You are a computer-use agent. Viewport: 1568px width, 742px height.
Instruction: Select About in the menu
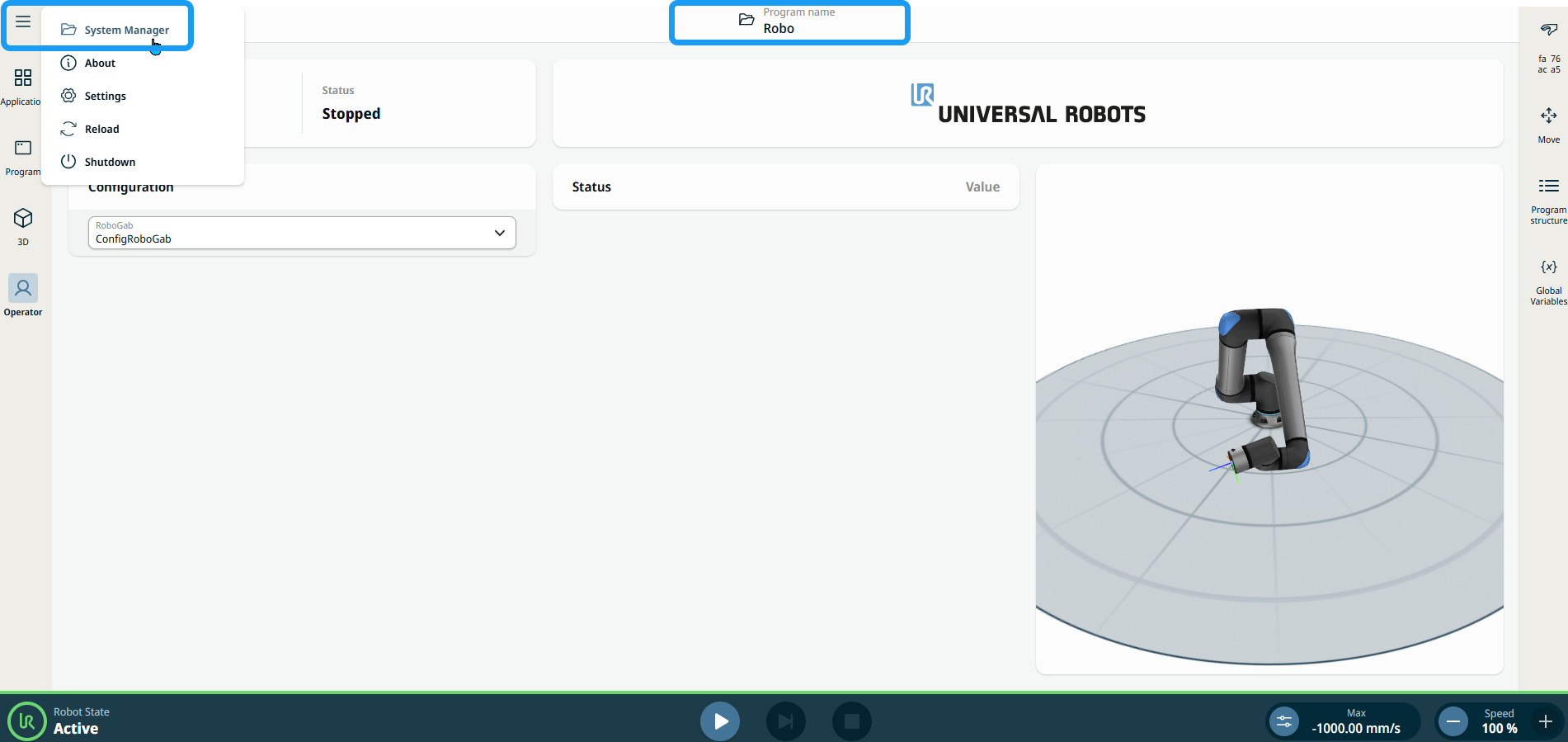[100, 64]
